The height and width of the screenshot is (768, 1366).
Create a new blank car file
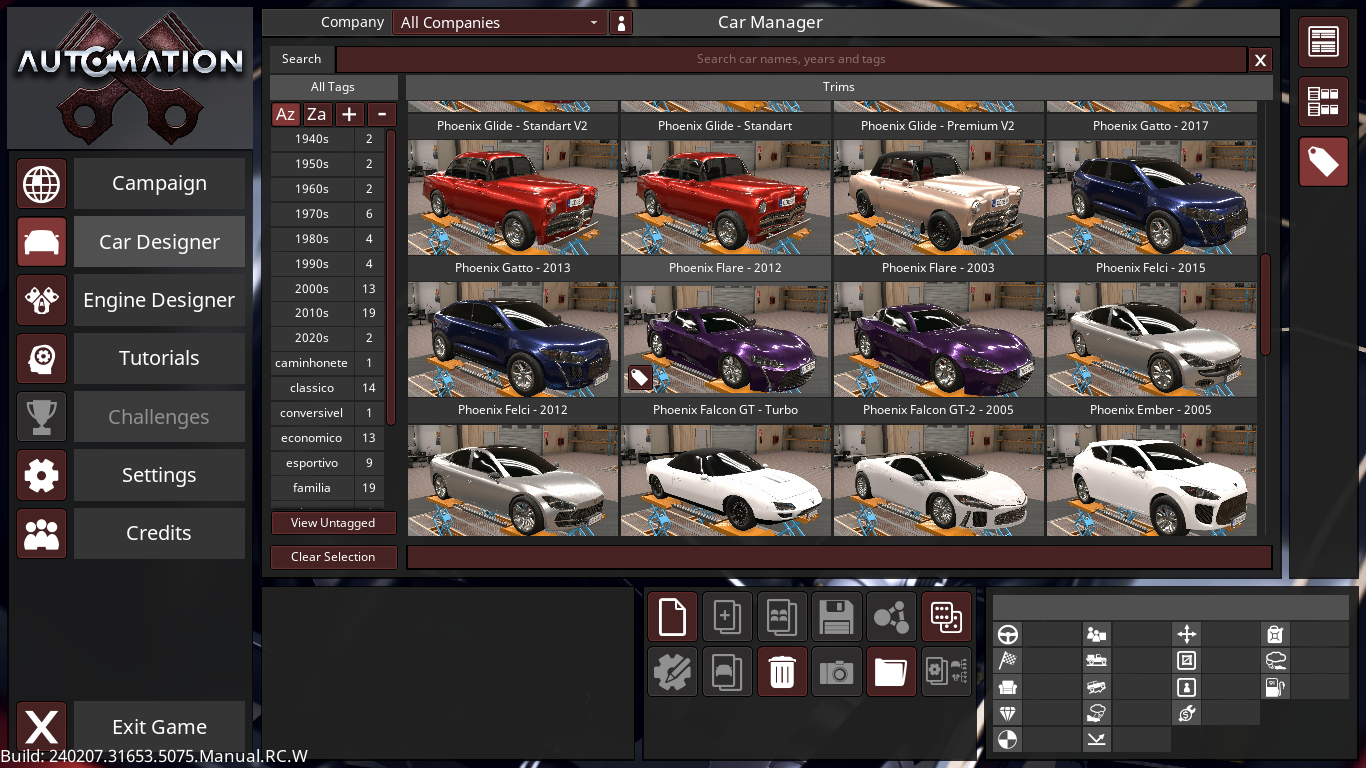pyautogui.click(x=672, y=617)
